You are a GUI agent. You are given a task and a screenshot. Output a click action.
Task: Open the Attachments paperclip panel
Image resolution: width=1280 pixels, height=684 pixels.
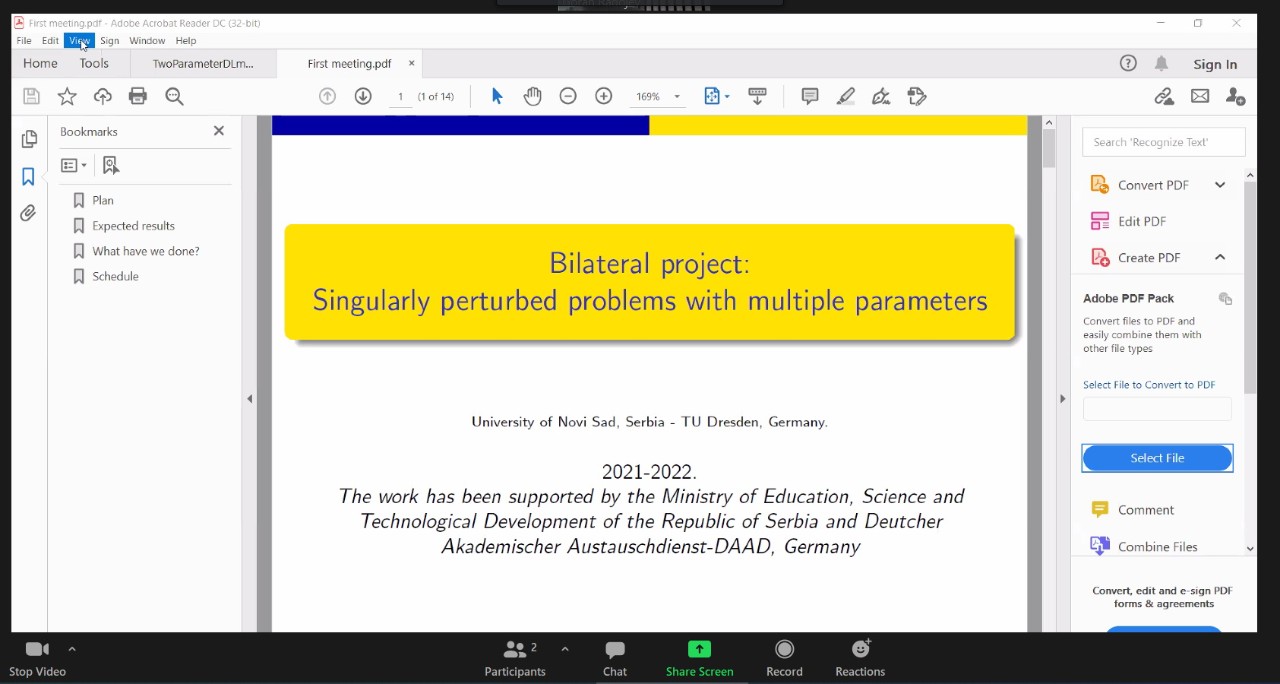28,213
